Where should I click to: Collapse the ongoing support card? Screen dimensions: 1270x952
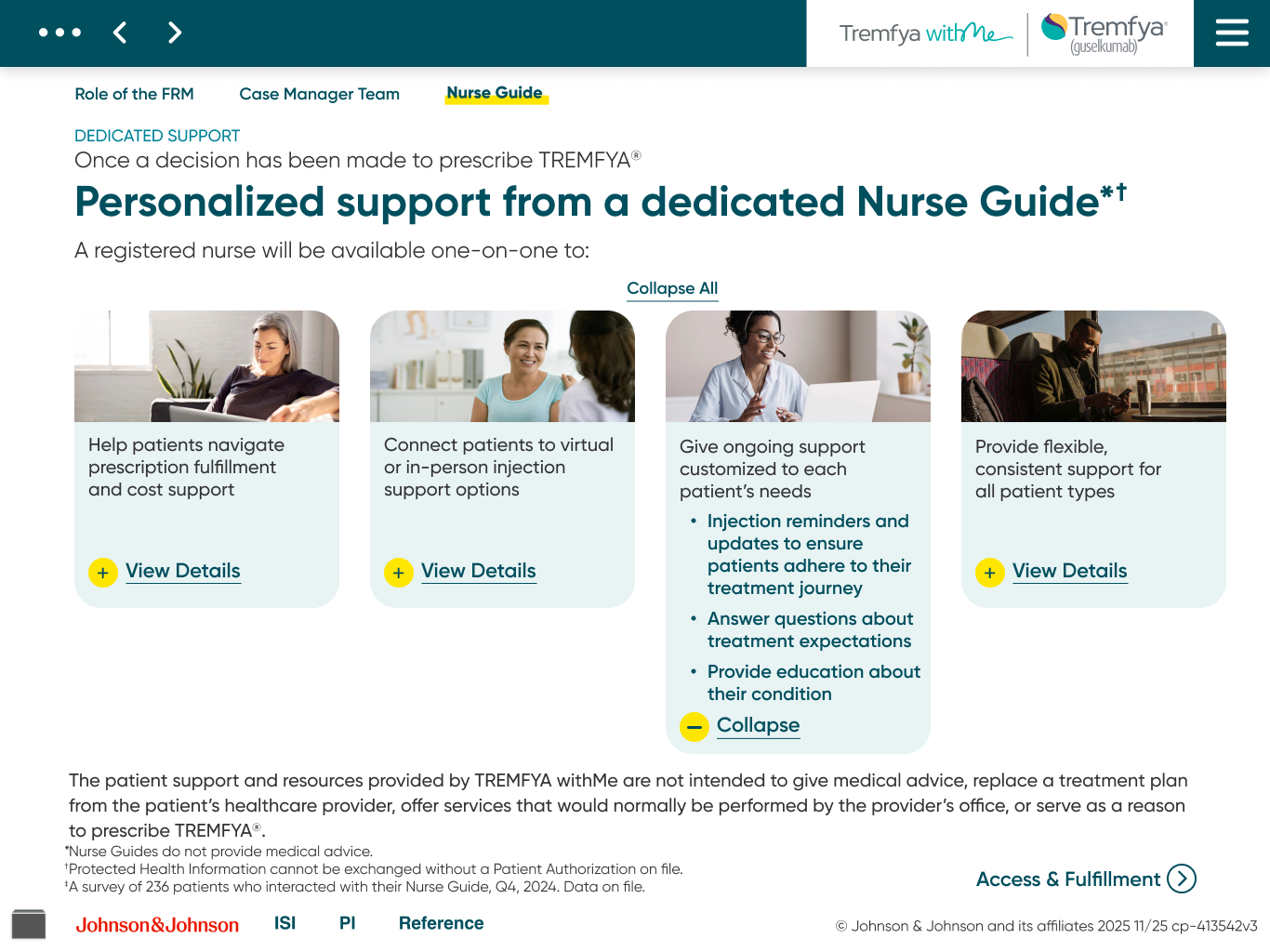point(758,725)
